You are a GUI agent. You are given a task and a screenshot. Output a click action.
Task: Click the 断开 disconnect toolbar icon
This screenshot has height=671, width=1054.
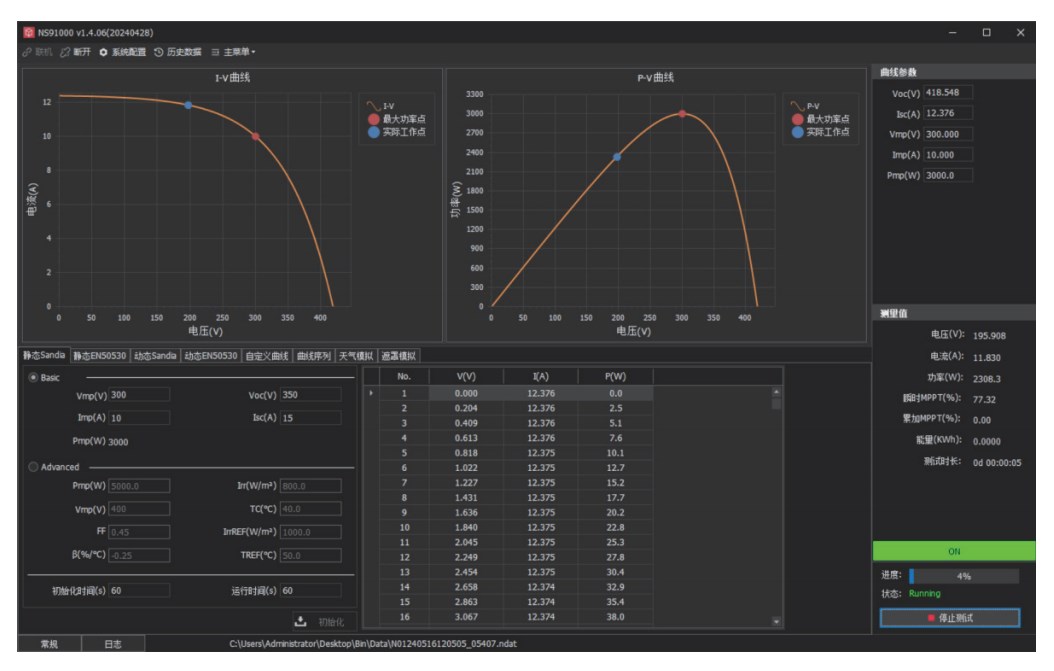tap(62, 52)
